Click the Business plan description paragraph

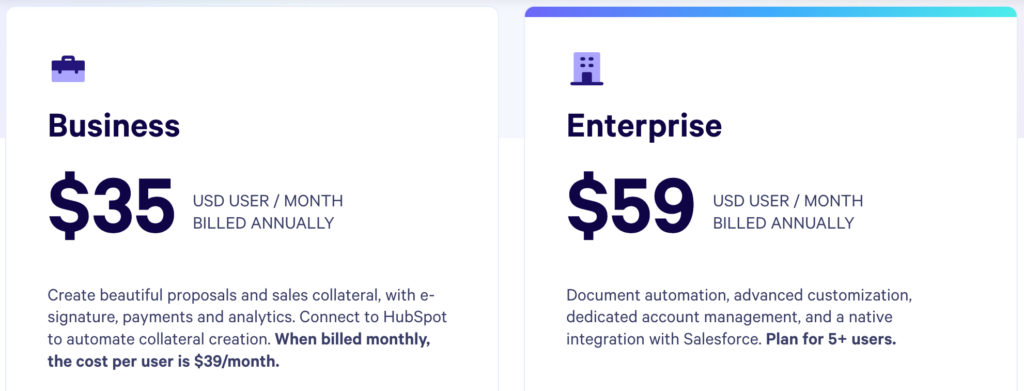tap(247, 328)
